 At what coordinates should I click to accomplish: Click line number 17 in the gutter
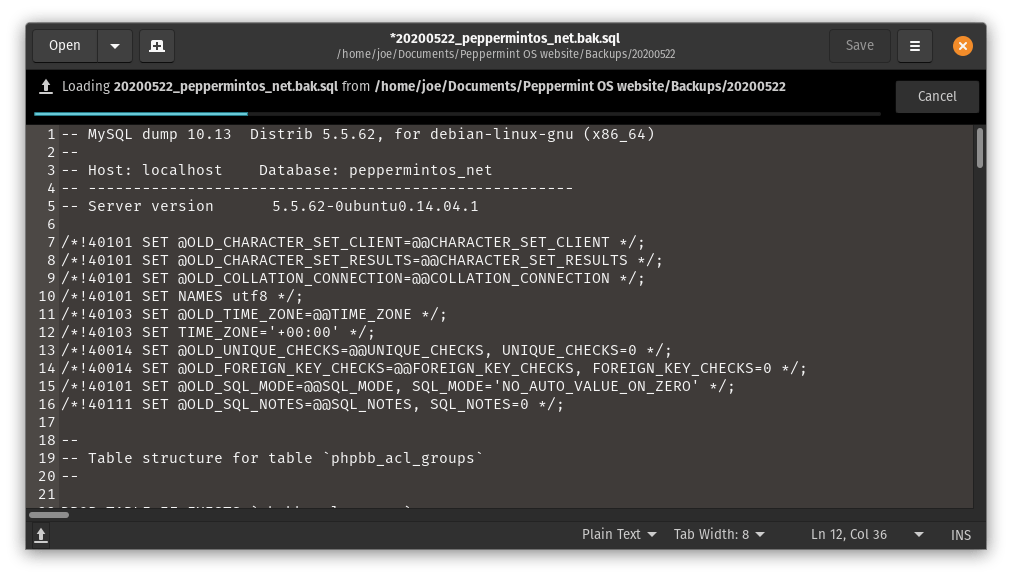pos(47,423)
